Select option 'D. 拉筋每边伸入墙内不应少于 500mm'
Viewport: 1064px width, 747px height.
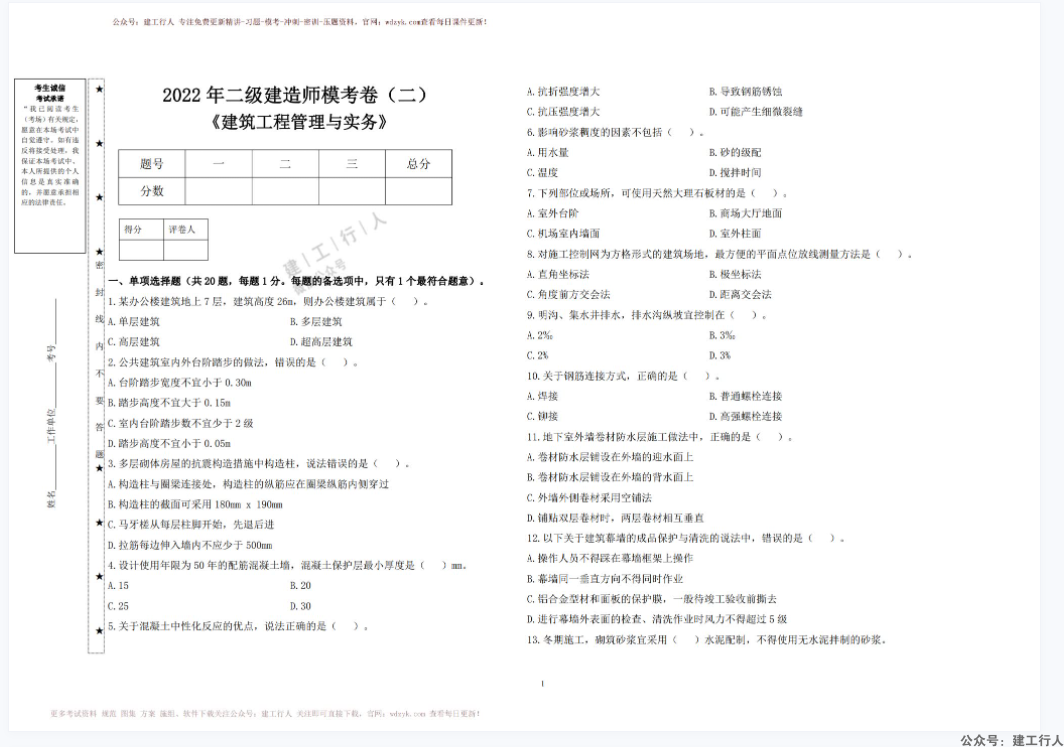(x=190, y=545)
